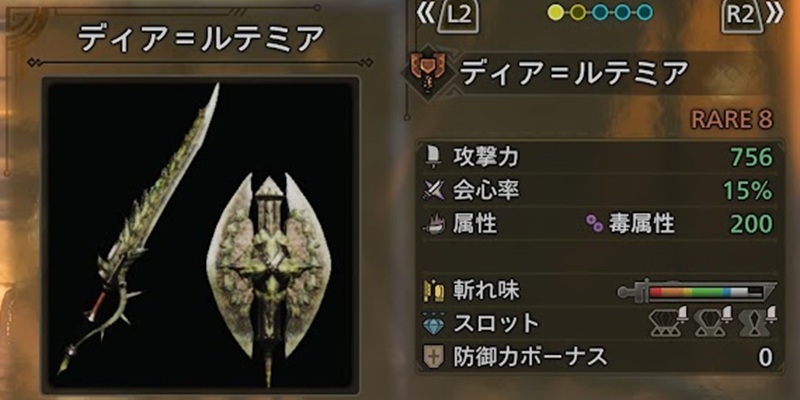The image size is (800, 400).
Task: Click the purple poison element icon
Action: coord(593,224)
